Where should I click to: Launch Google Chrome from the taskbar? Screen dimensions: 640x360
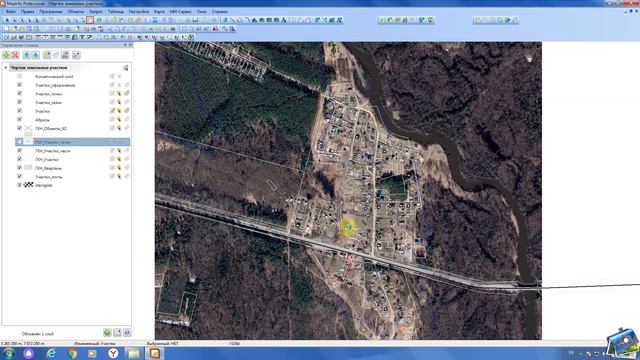click(x=72, y=353)
